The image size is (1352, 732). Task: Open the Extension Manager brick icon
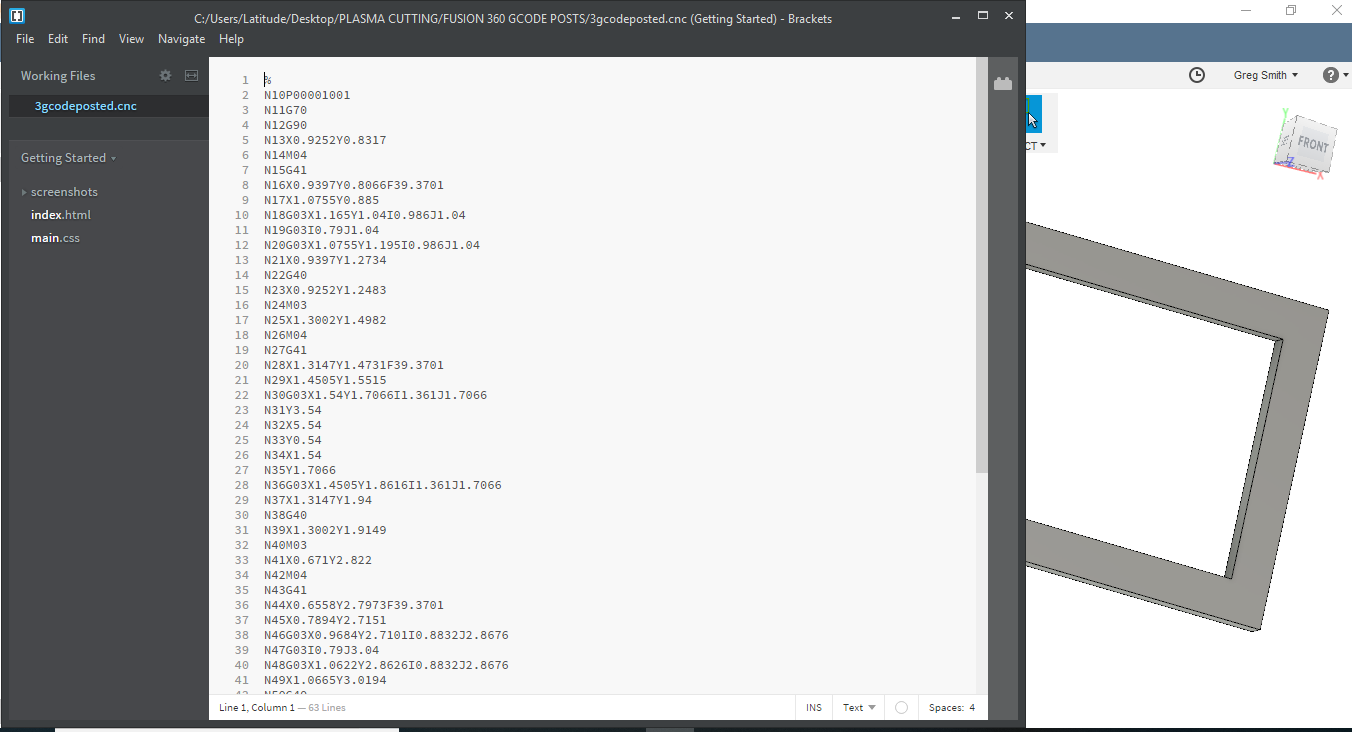pyautogui.click(x=1003, y=84)
